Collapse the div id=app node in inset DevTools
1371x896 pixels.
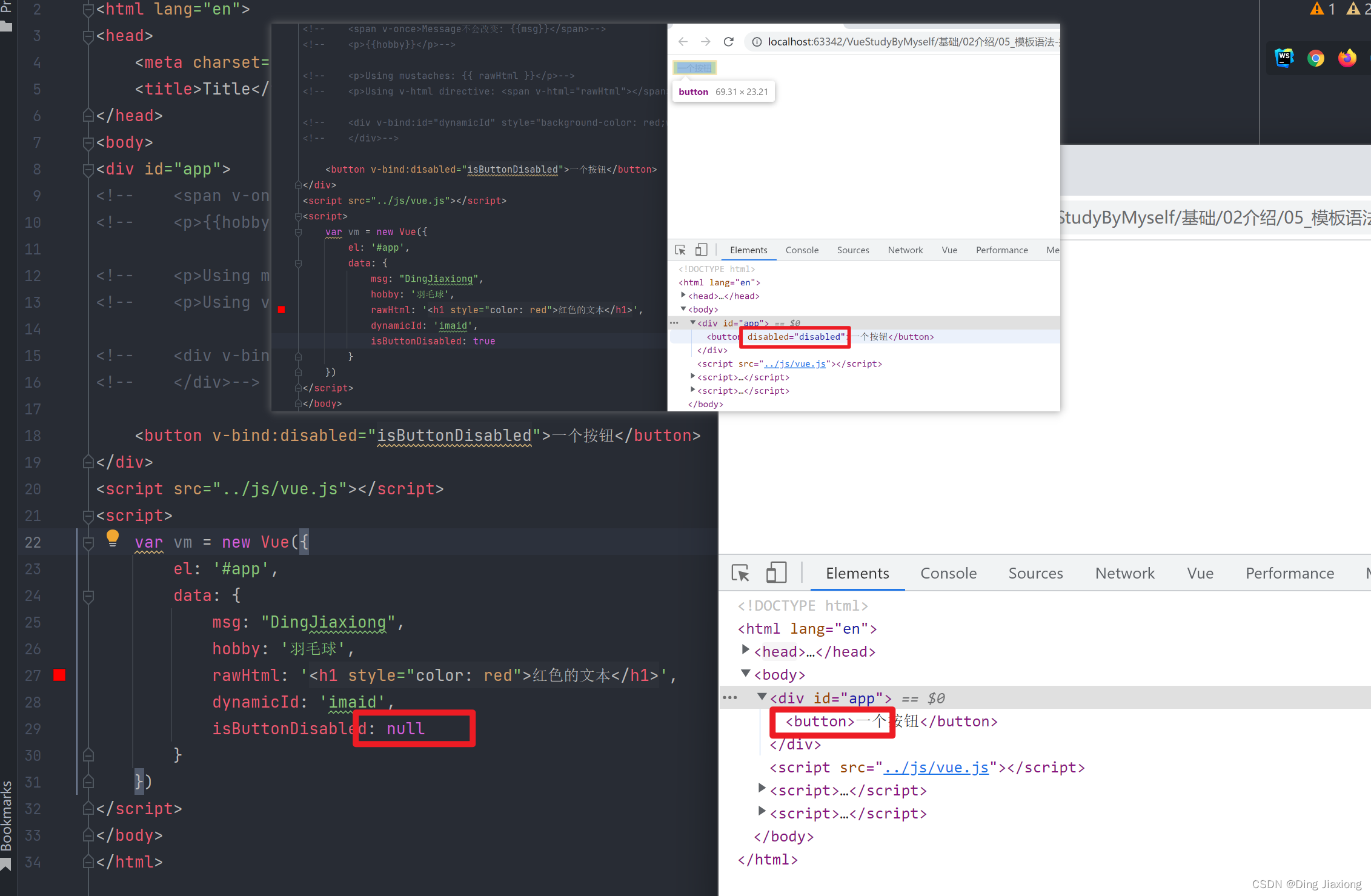pos(692,322)
